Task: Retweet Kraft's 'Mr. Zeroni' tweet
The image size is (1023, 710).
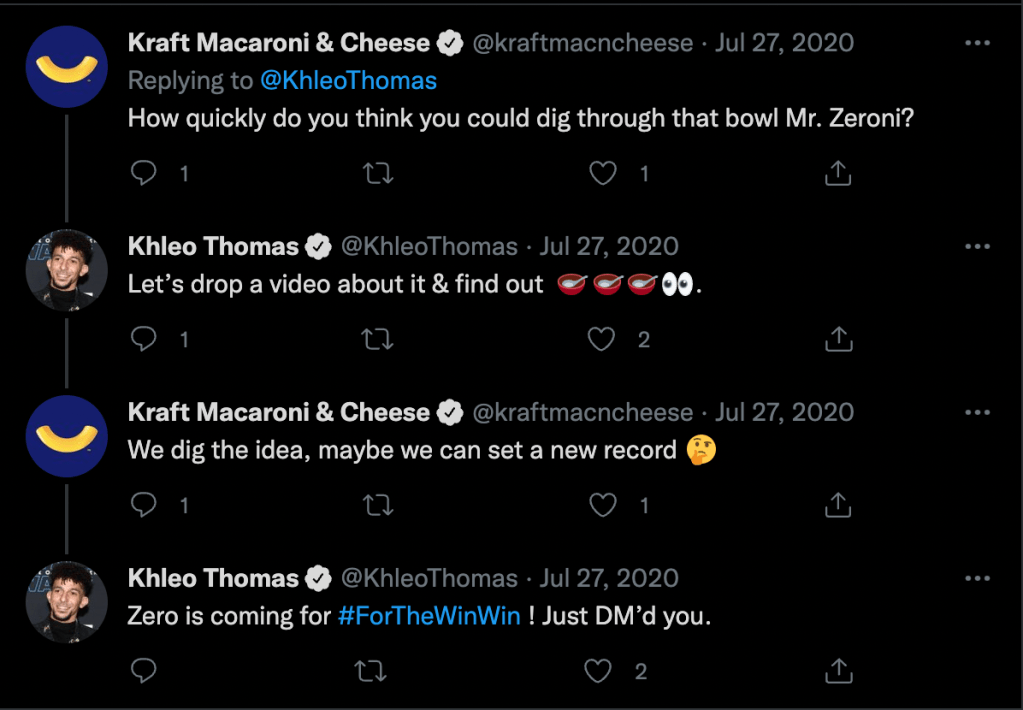Action: click(377, 174)
